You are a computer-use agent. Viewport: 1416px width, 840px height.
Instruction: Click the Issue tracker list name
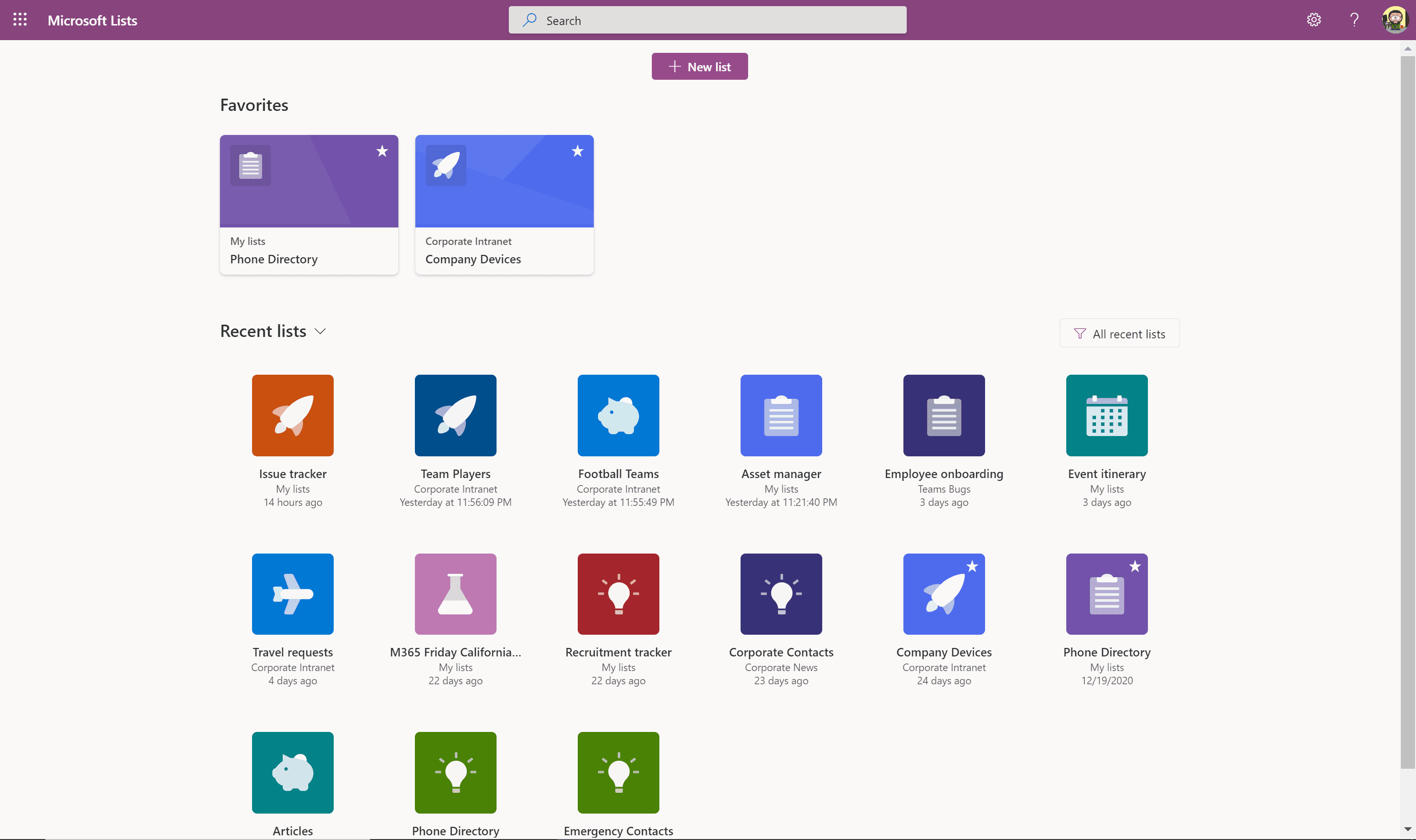[293, 474]
